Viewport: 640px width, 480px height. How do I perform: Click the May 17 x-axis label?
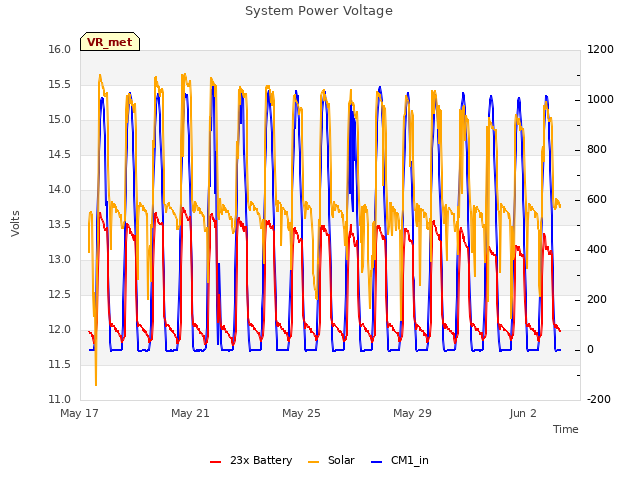80,413
